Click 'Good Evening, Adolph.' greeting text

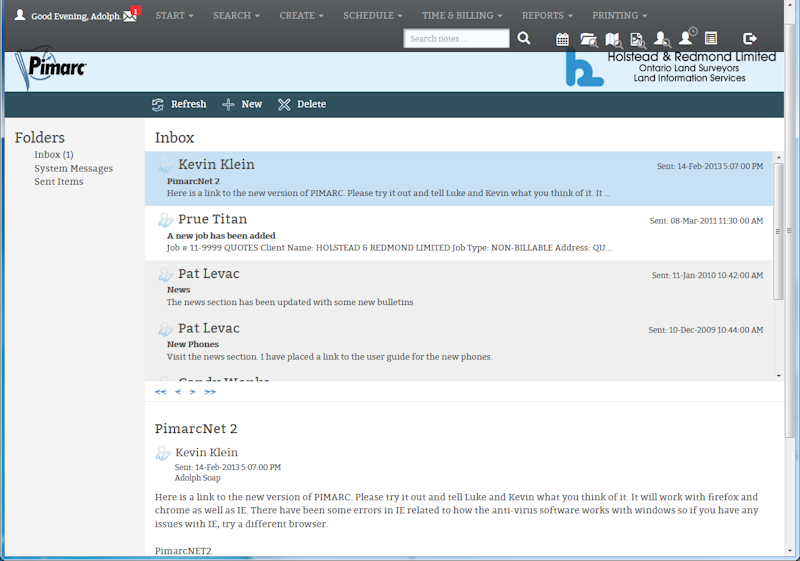[76, 16]
